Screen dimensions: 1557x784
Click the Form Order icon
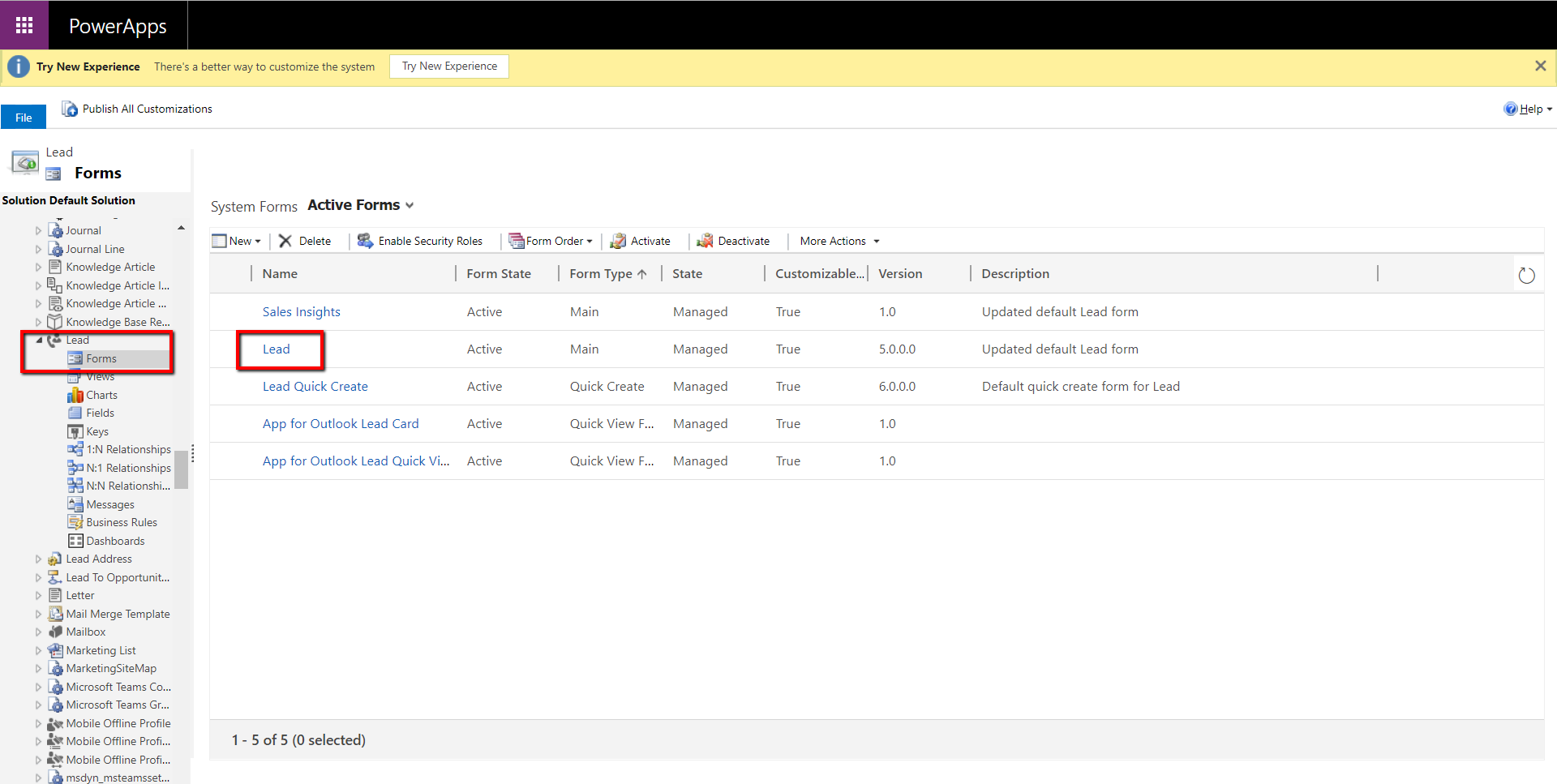516,241
